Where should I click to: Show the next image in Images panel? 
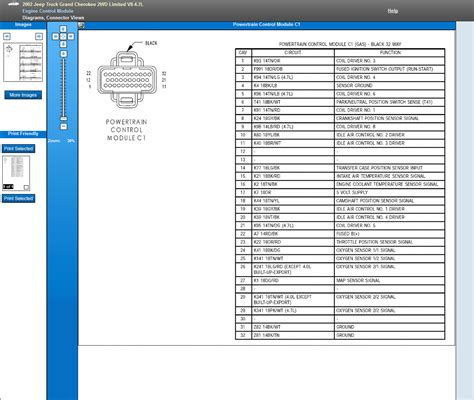tap(39, 36)
